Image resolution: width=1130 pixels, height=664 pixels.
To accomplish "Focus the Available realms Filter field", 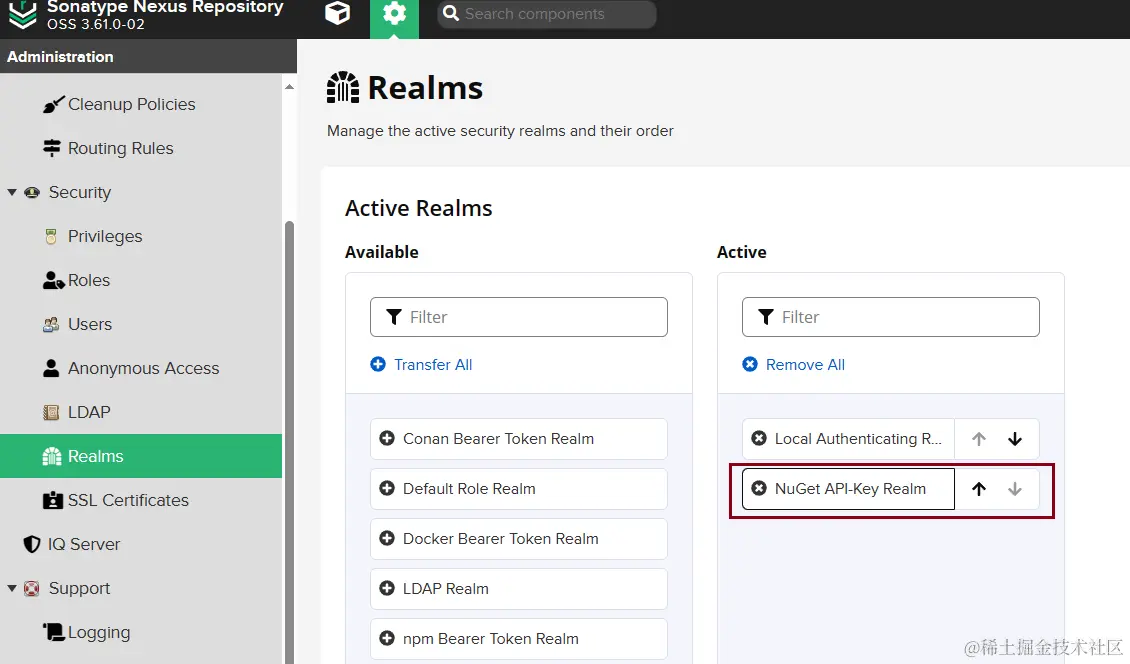I will pyautogui.click(x=519, y=317).
